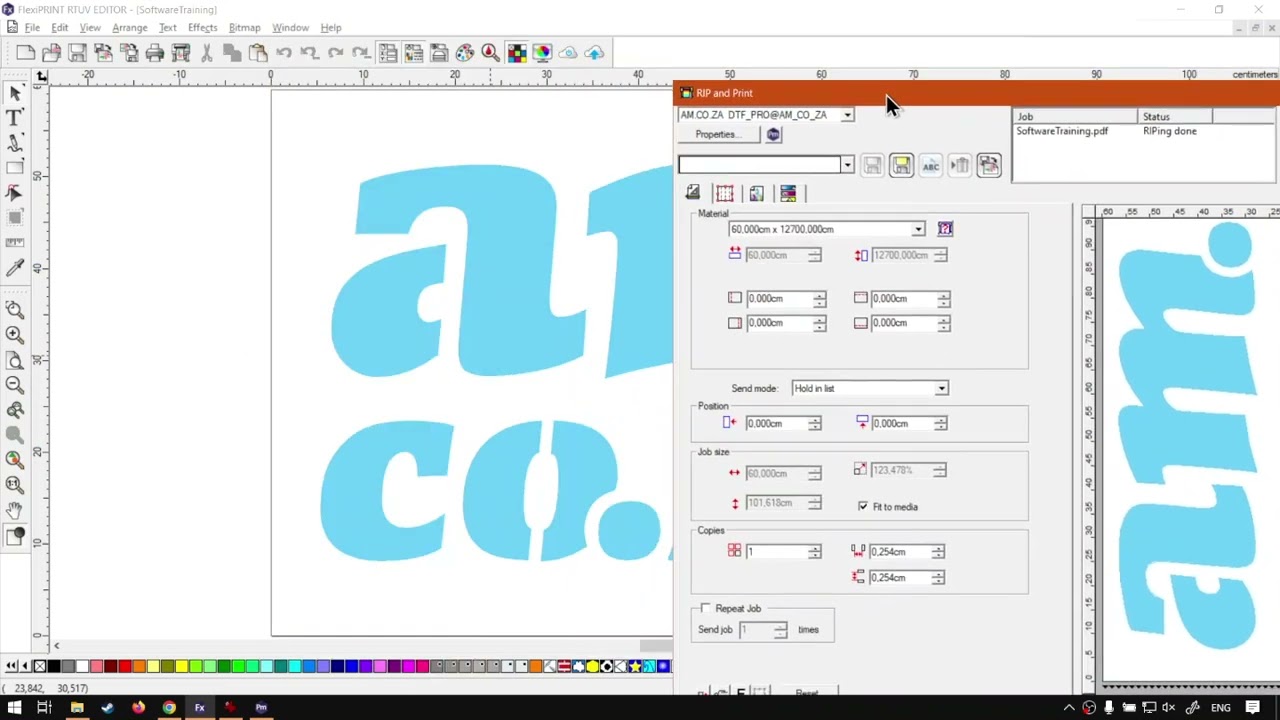The image size is (1280, 720).
Task: Open the material size dropdown
Action: (918, 229)
